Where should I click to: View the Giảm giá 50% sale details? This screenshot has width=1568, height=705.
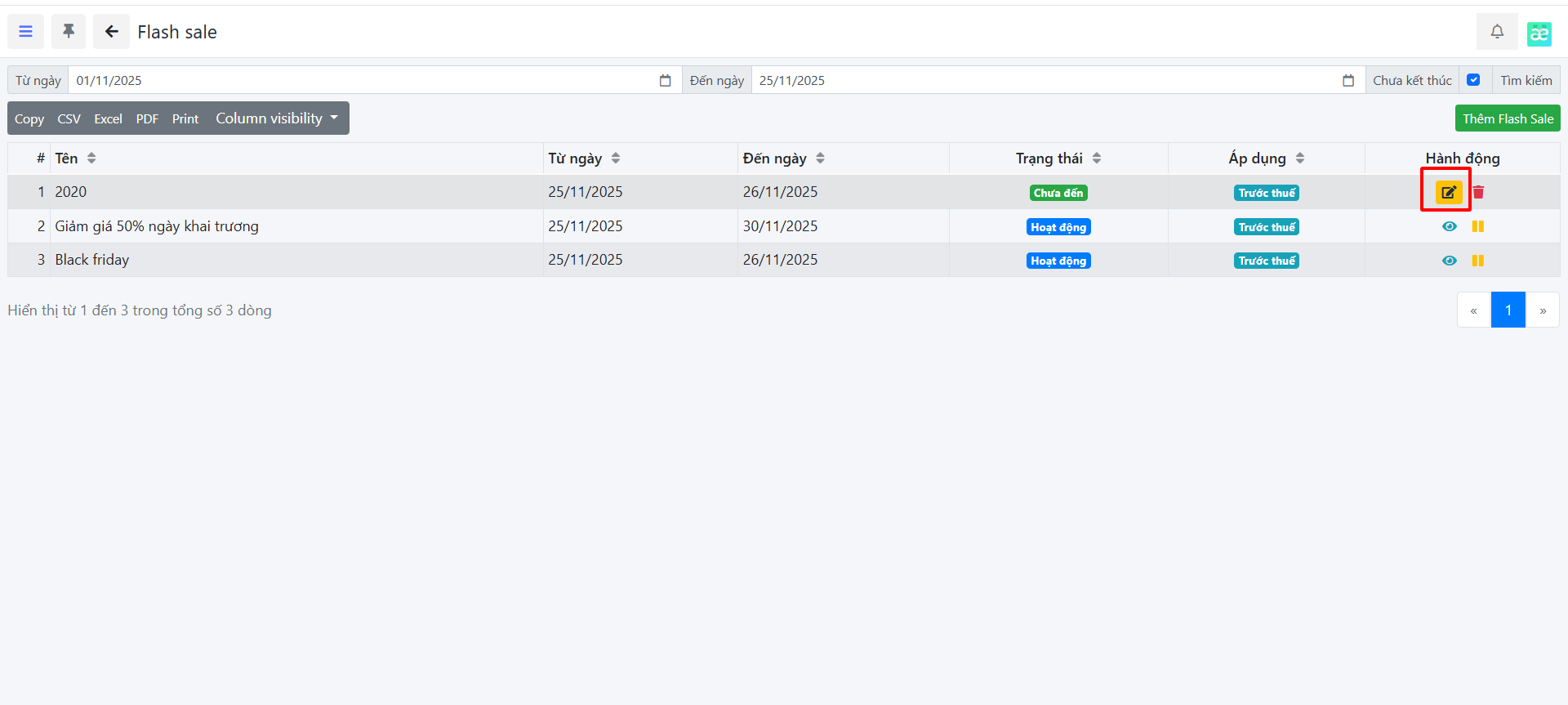[1449, 226]
